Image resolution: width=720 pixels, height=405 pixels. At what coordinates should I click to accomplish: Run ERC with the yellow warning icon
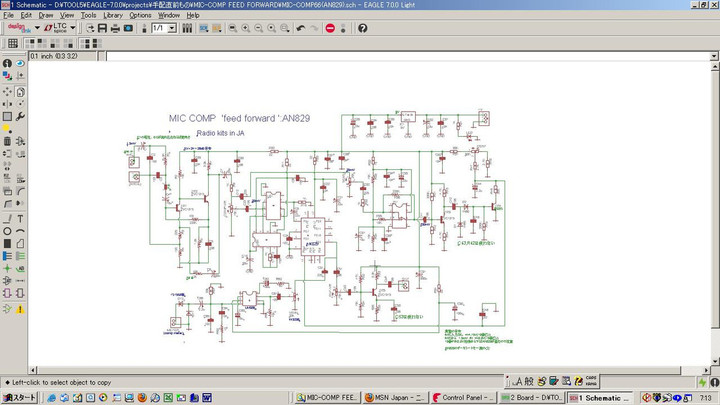tap(21, 309)
